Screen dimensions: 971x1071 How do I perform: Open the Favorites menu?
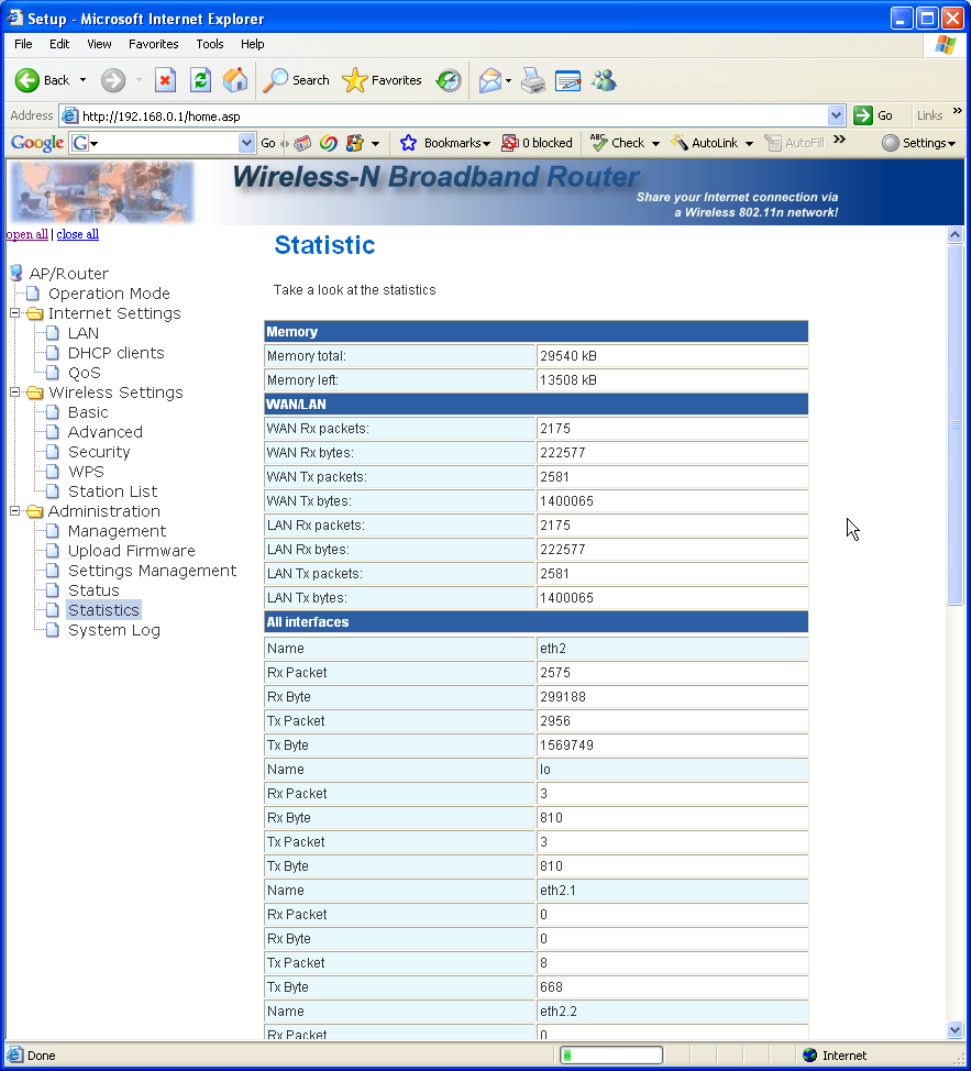[x=153, y=44]
